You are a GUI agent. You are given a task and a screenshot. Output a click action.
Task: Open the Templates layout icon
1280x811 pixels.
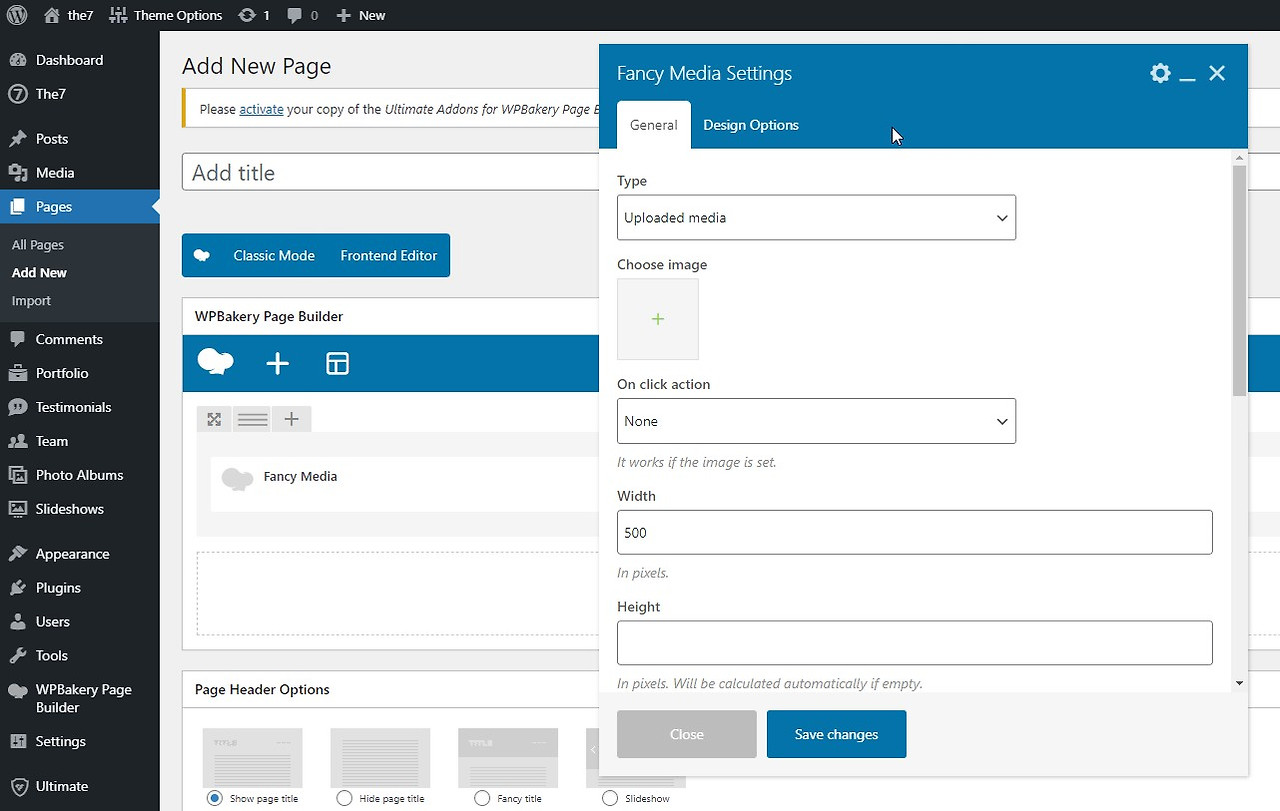point(338,364)
